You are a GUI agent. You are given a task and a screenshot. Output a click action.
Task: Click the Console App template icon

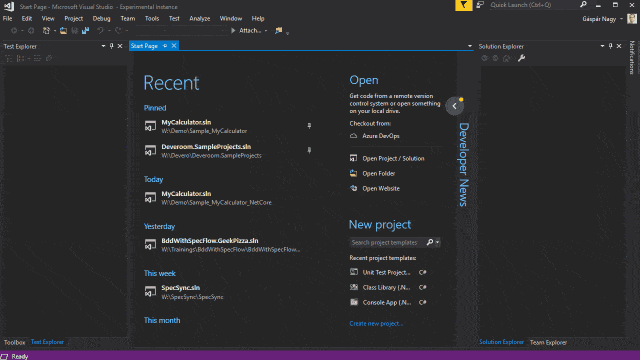354,302
